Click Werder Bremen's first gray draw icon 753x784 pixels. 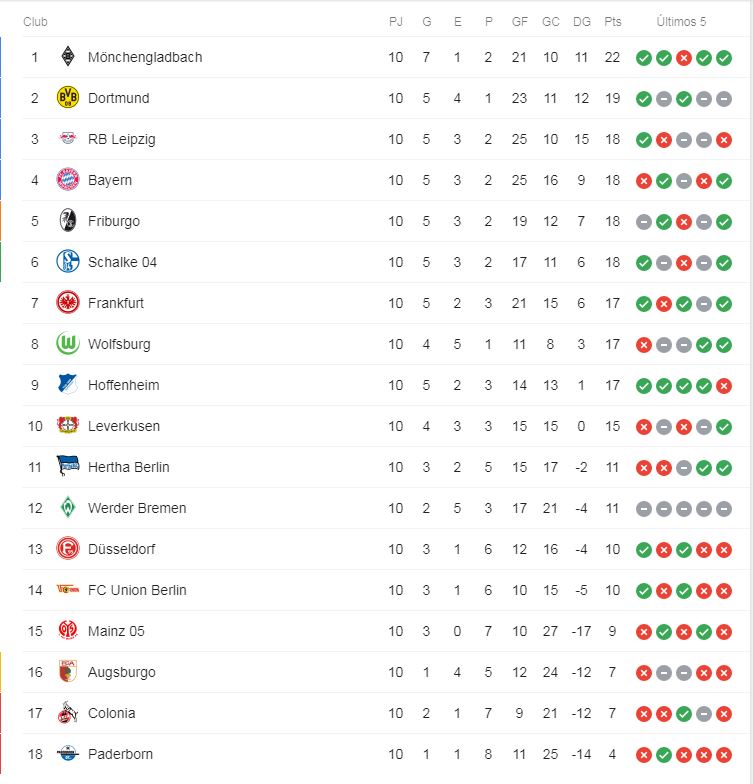coord(644,509)
